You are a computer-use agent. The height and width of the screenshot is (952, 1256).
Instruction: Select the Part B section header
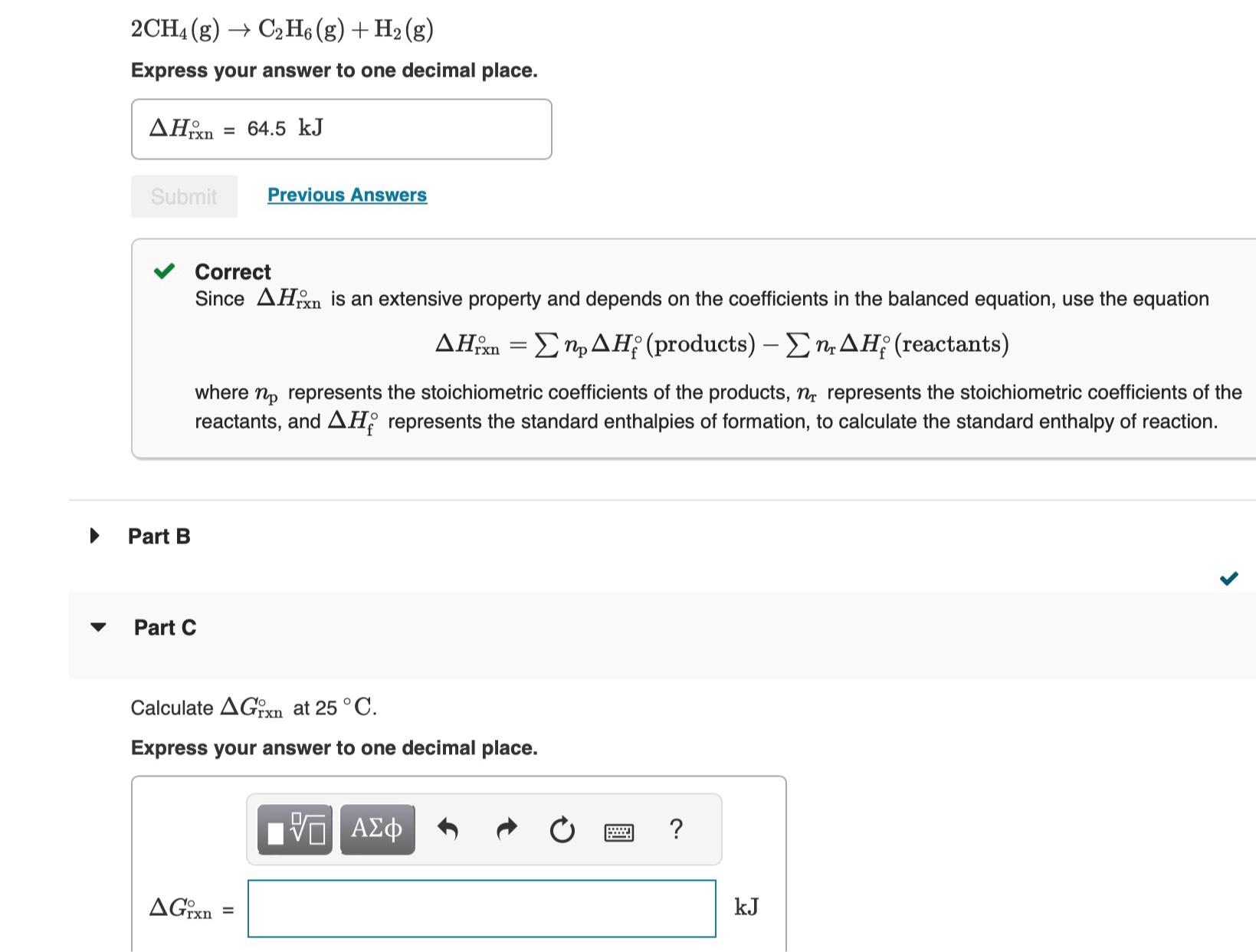tap(159, 536)
